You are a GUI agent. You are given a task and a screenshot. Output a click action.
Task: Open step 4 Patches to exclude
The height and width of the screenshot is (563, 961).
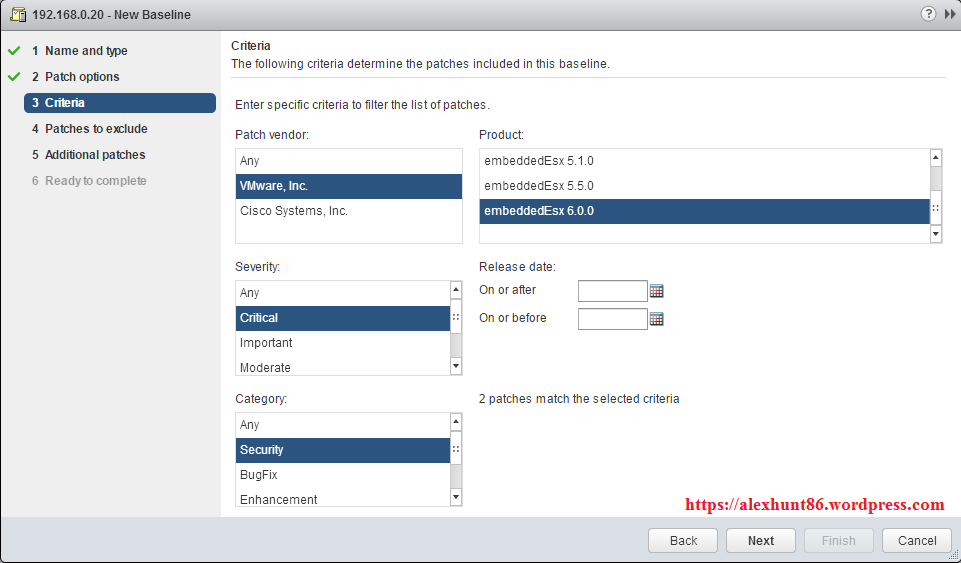point(96,129)
